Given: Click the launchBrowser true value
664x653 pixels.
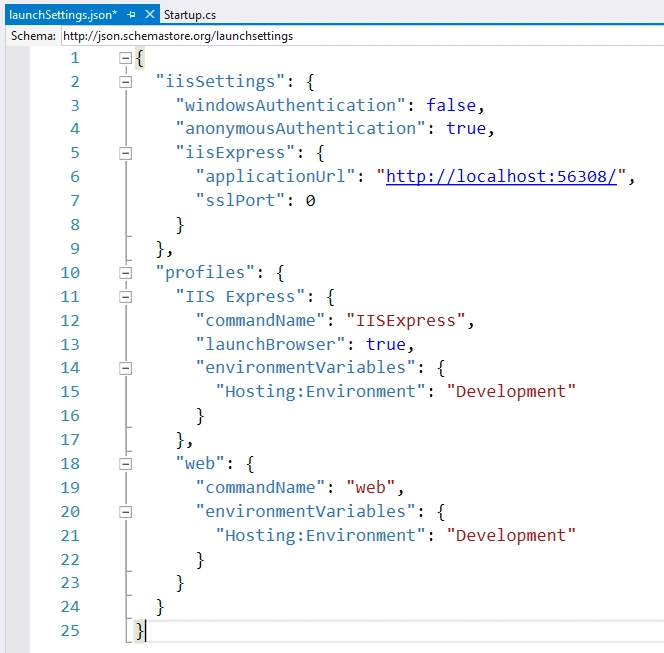Looking at the screenshot, I should (x=386, y=344).
